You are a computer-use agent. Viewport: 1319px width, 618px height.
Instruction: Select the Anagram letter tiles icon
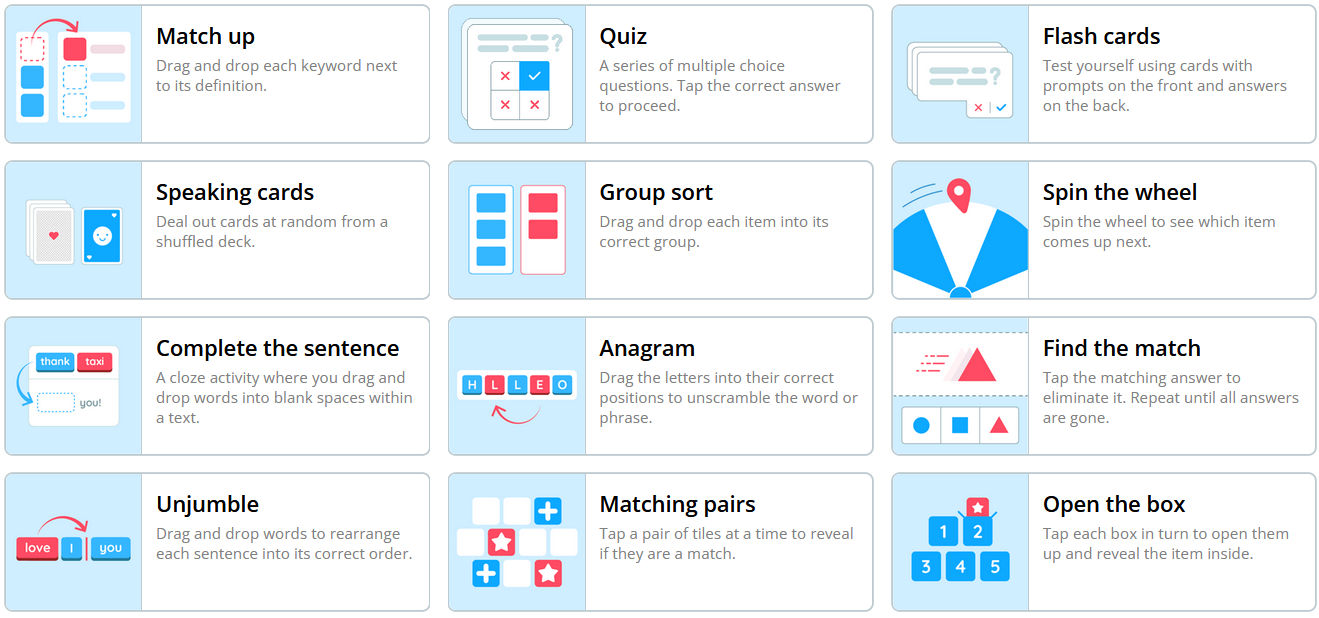pos(517,386)
